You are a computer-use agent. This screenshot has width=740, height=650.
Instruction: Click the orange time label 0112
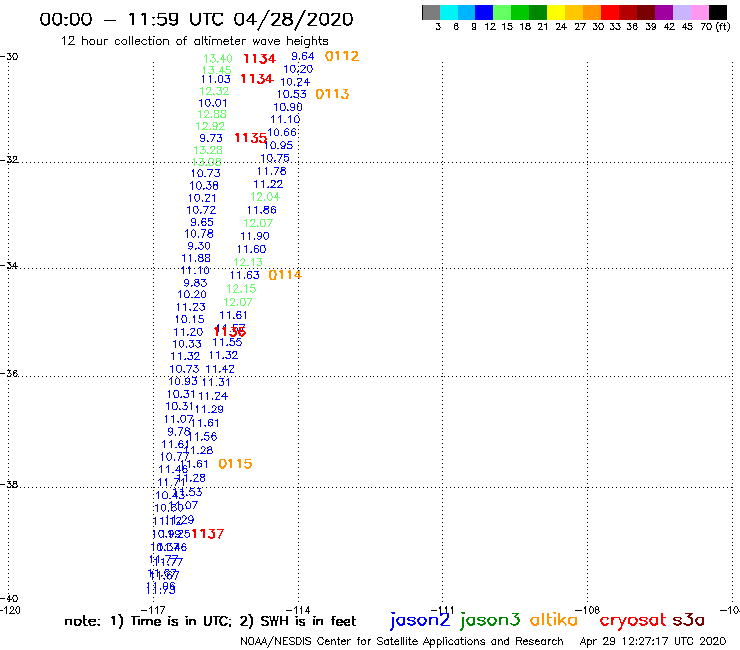pyautogui.click(x=342, y=56)
